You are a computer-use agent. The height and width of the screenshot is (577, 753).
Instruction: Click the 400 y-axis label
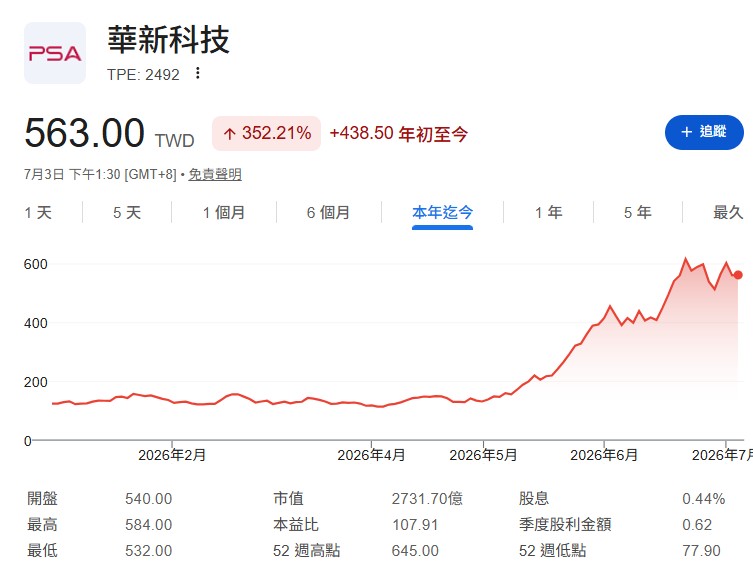pos(36,323)
